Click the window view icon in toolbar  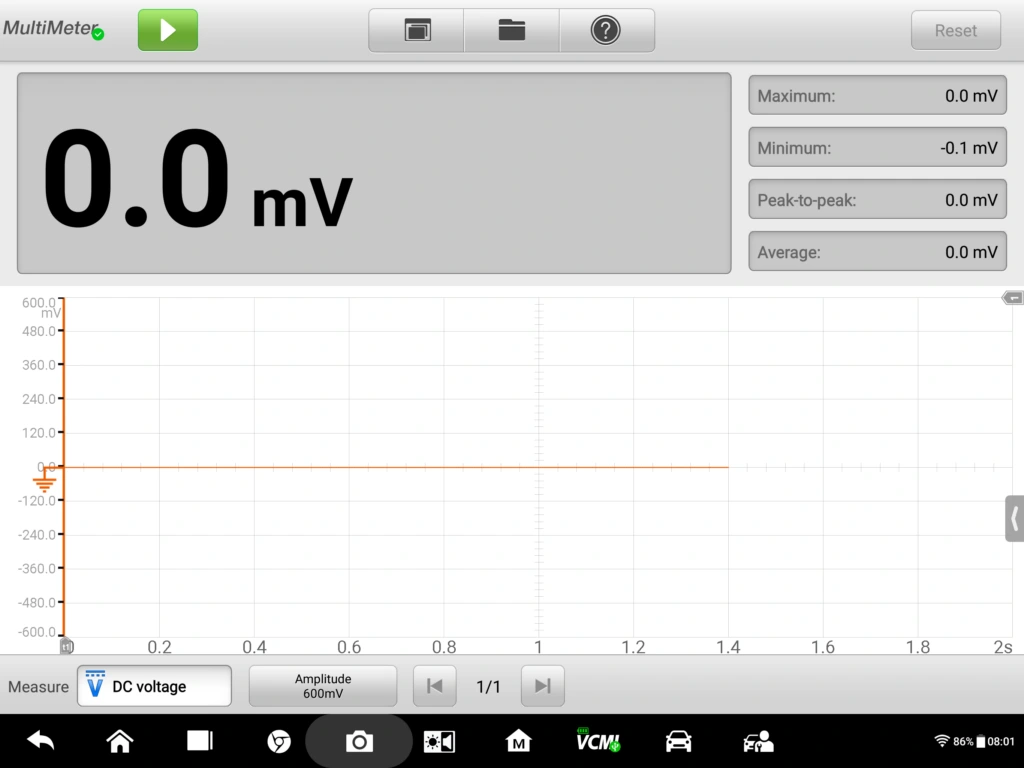417,30
